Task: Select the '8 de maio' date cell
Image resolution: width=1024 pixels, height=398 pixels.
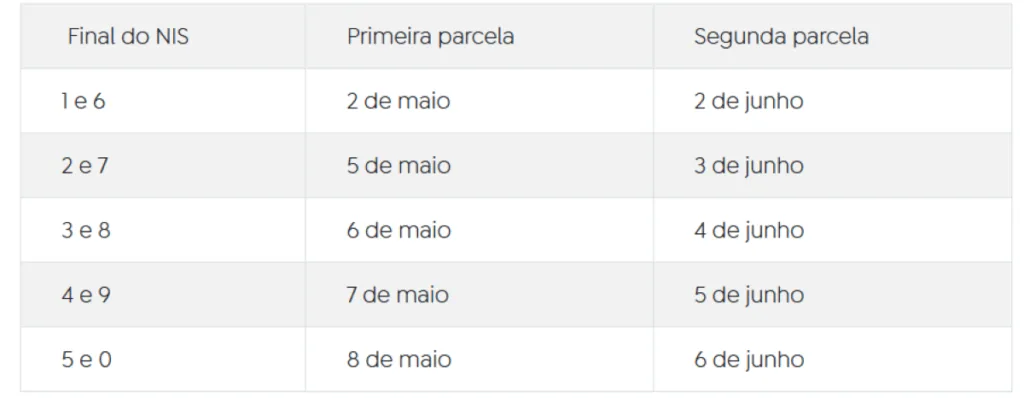Action: point(479,359)
